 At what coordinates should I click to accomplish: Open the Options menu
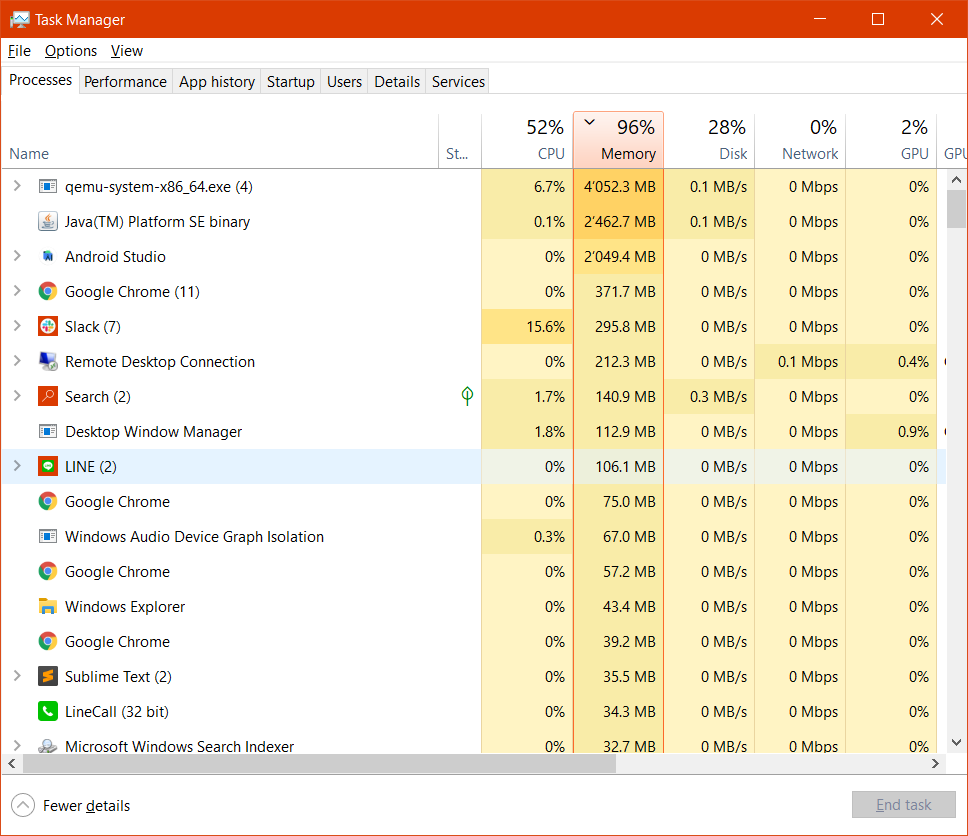click(71, 51)
